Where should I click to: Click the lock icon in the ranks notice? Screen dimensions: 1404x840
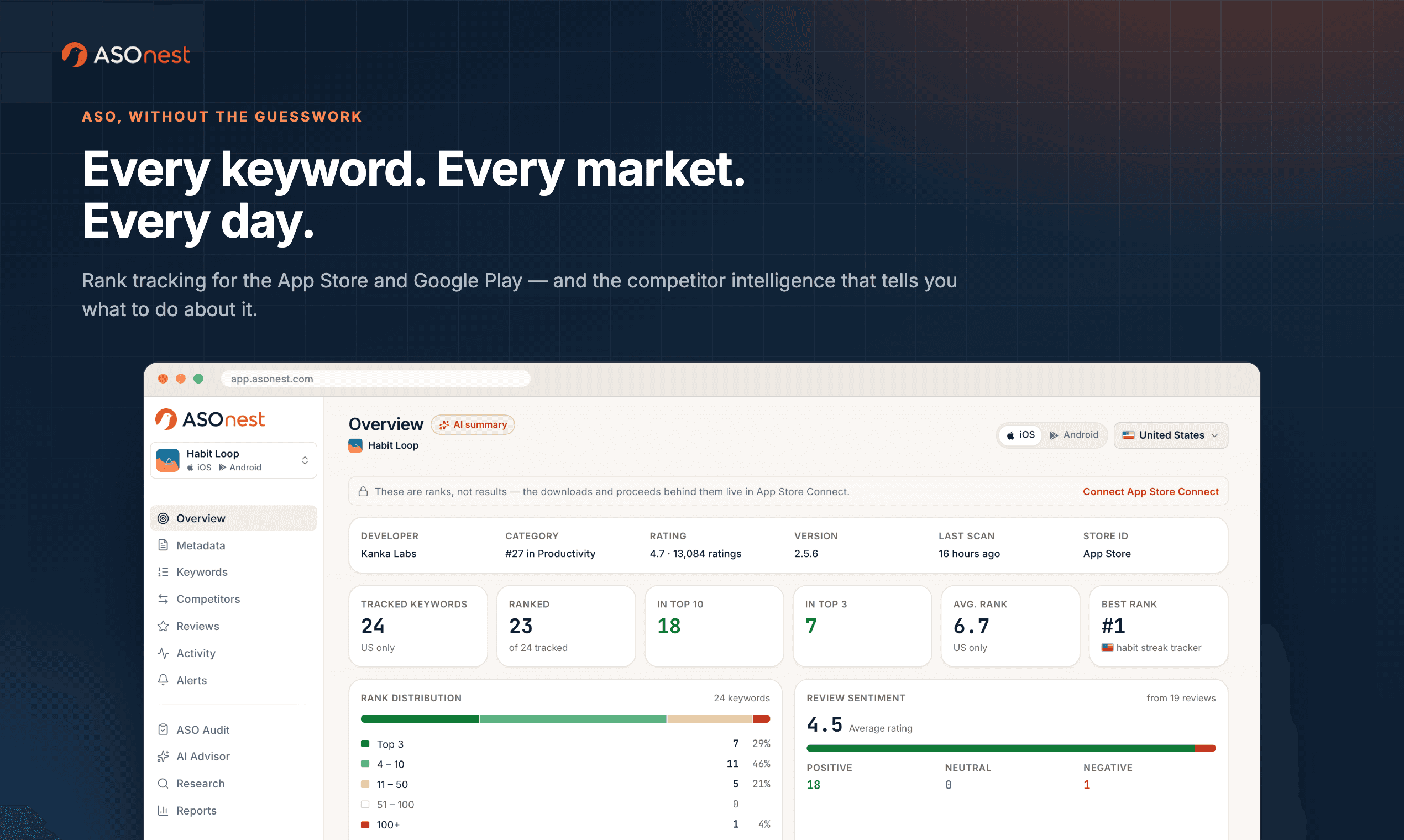click(x=364, y=491)
